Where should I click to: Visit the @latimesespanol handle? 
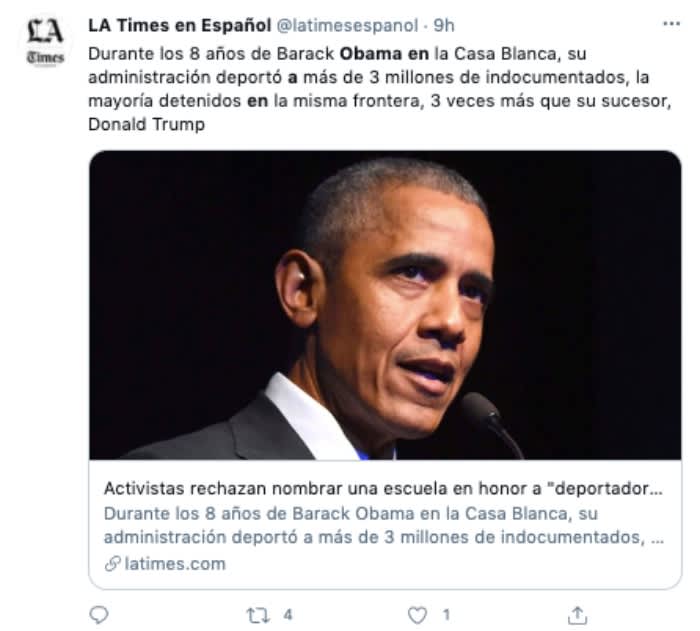point(347,25)
